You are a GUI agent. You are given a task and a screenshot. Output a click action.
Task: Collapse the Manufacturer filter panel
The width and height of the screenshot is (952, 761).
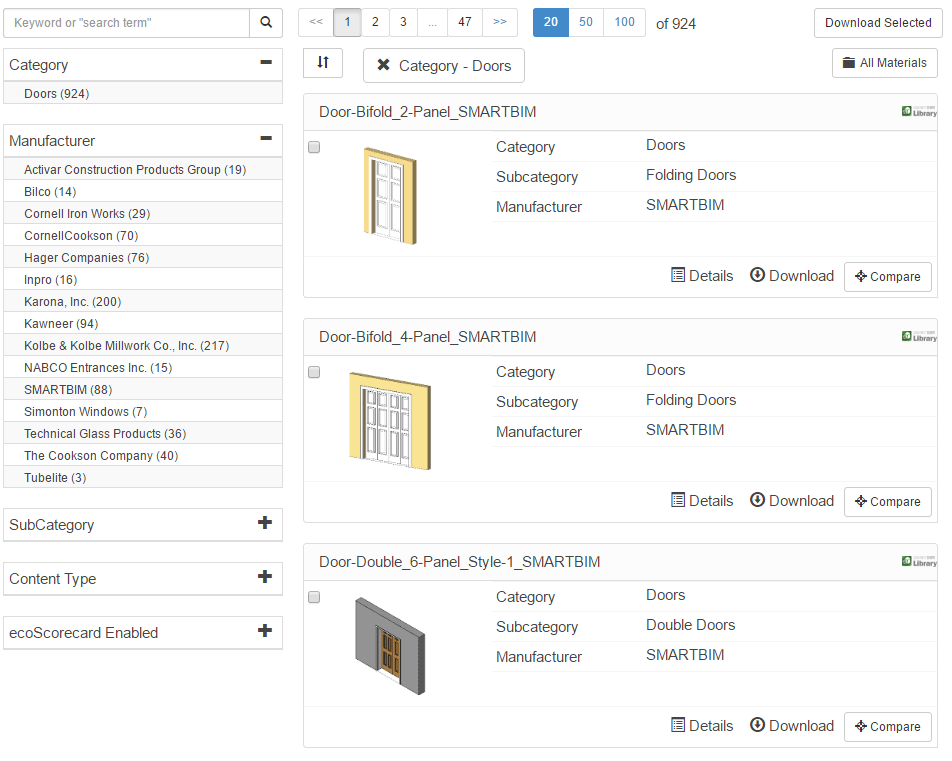[x=265, y=140]
